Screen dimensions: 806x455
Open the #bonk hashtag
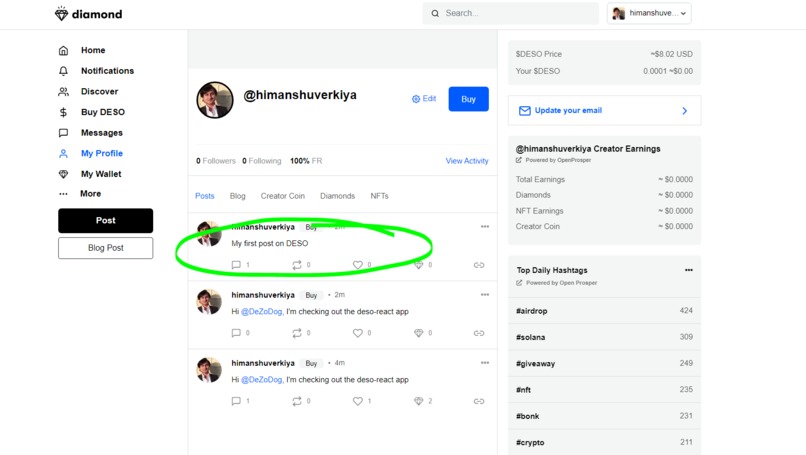click(x=527, y=416)
